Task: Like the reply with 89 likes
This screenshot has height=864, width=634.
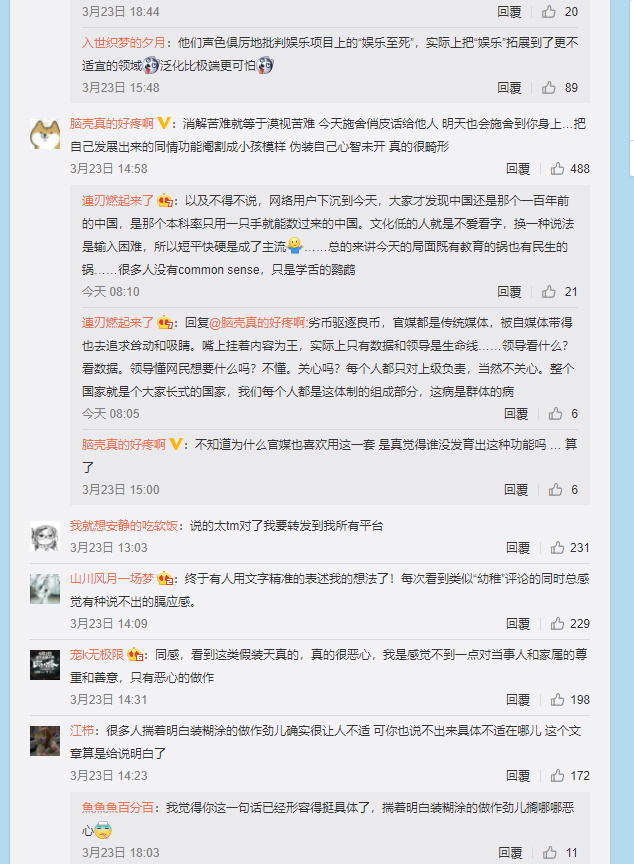Action: [x=549, y=88]
